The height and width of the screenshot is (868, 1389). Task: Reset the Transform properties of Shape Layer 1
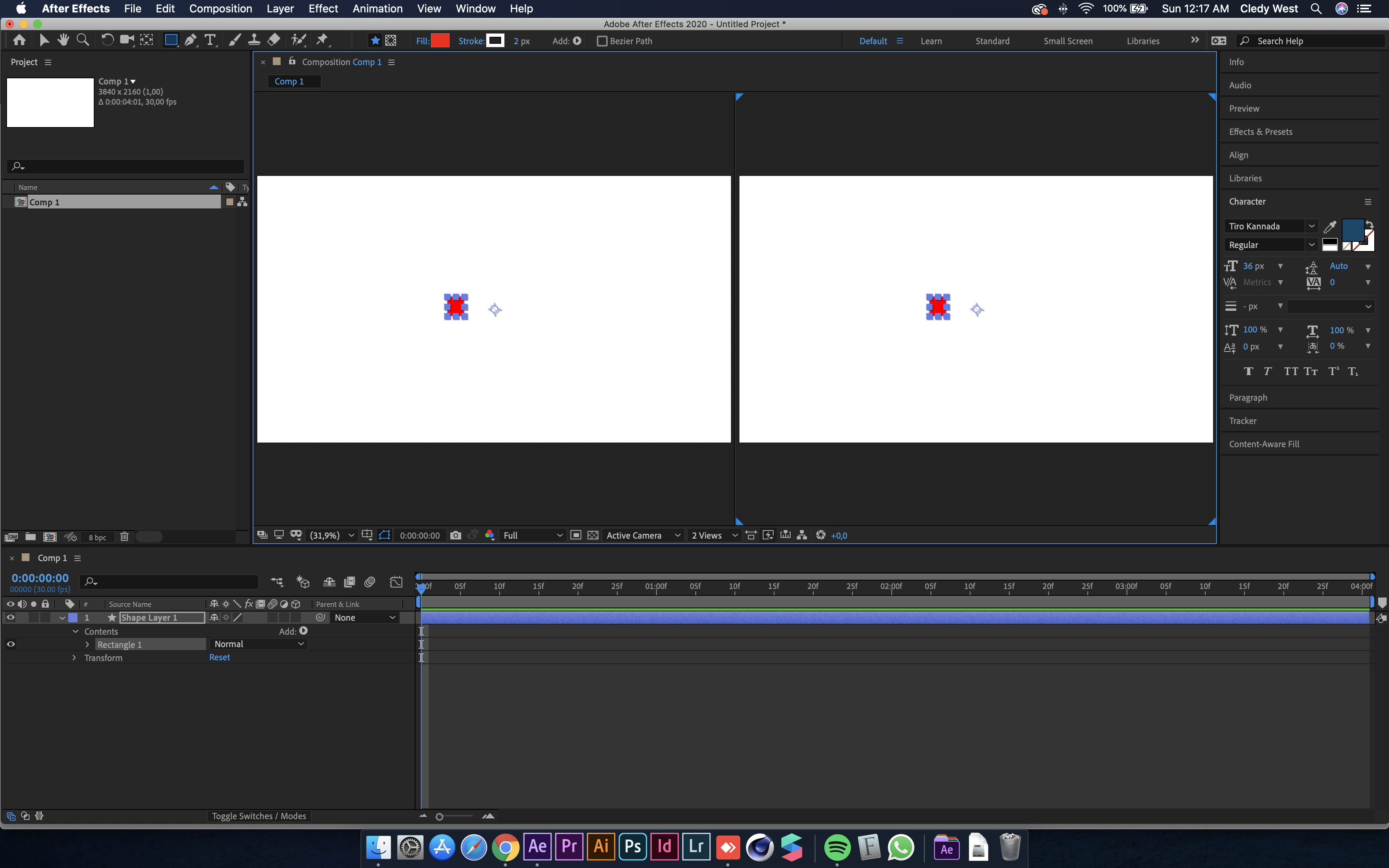[x=219, y=657]
